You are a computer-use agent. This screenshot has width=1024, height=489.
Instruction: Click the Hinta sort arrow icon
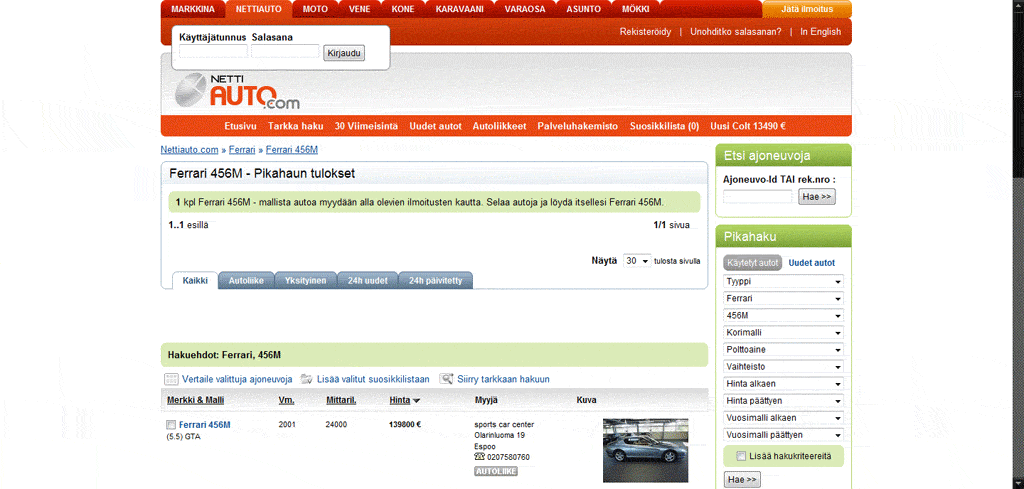(417, 401)
